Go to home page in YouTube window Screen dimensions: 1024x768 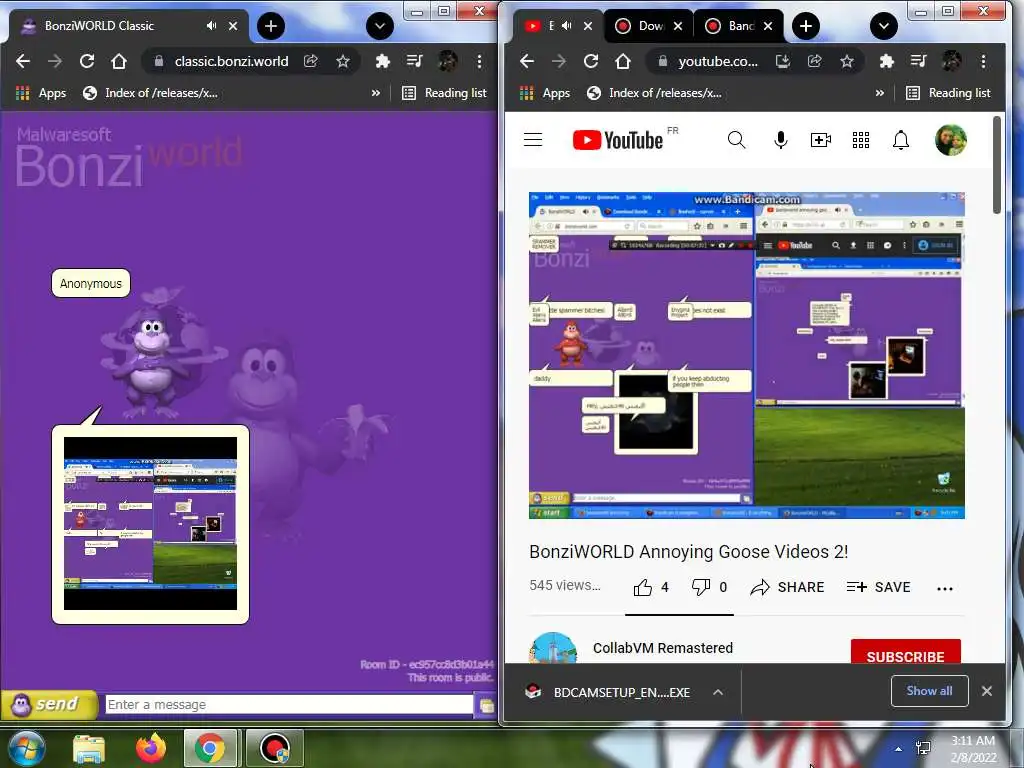tap(622, 61)
